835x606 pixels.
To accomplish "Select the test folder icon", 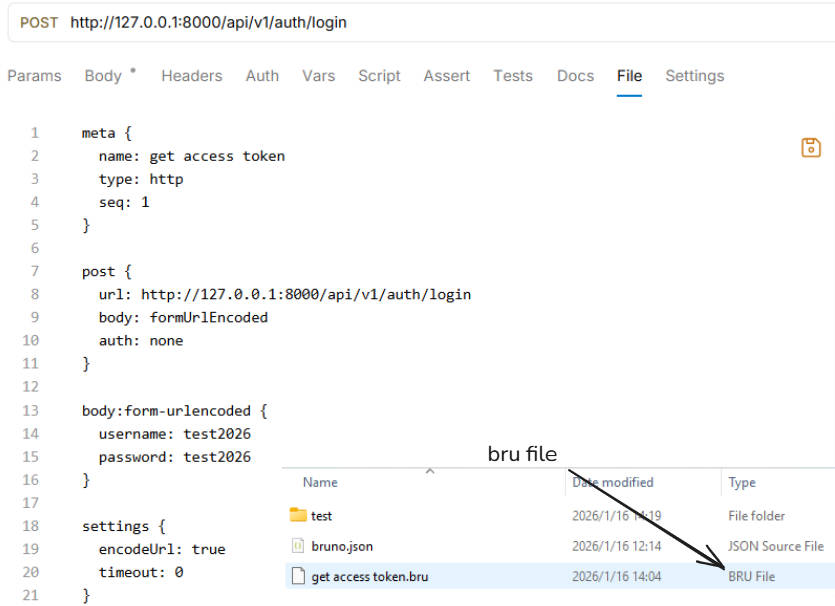I will 298,515.
